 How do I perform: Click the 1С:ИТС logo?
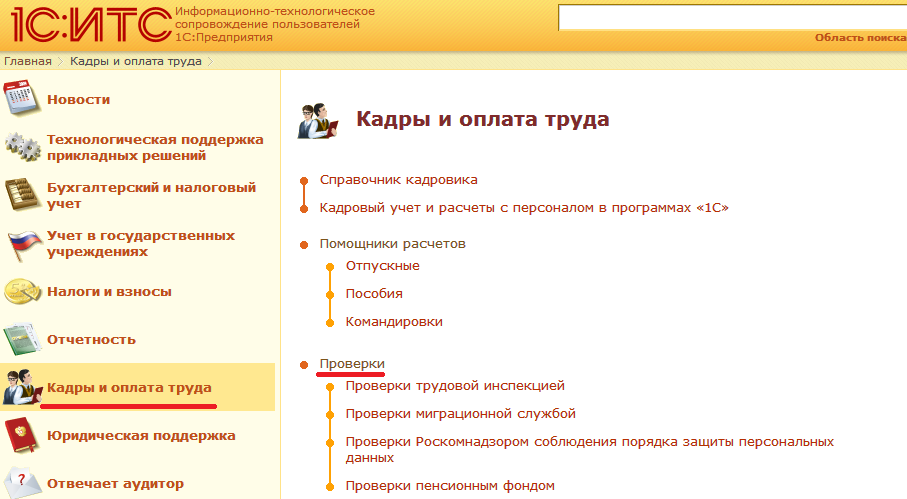click(91, 25)
